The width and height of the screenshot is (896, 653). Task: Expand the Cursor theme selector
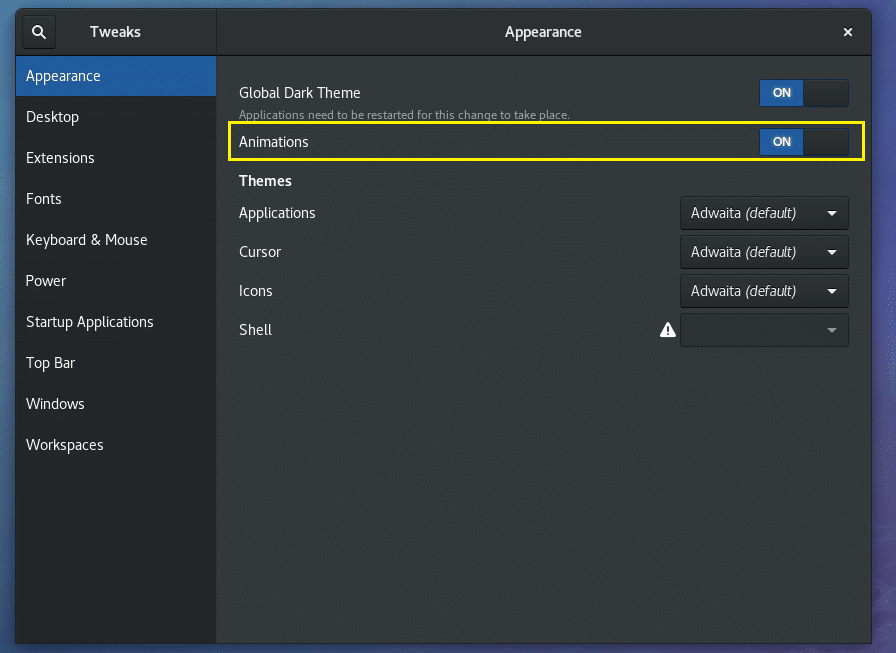763,252
